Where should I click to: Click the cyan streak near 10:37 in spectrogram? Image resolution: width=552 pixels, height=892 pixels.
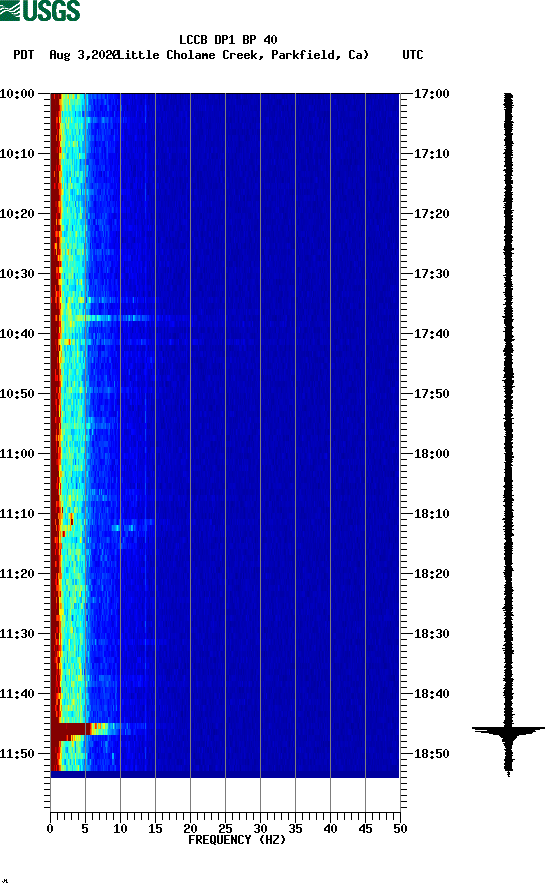pyautogui.click(x=114, y=318)
